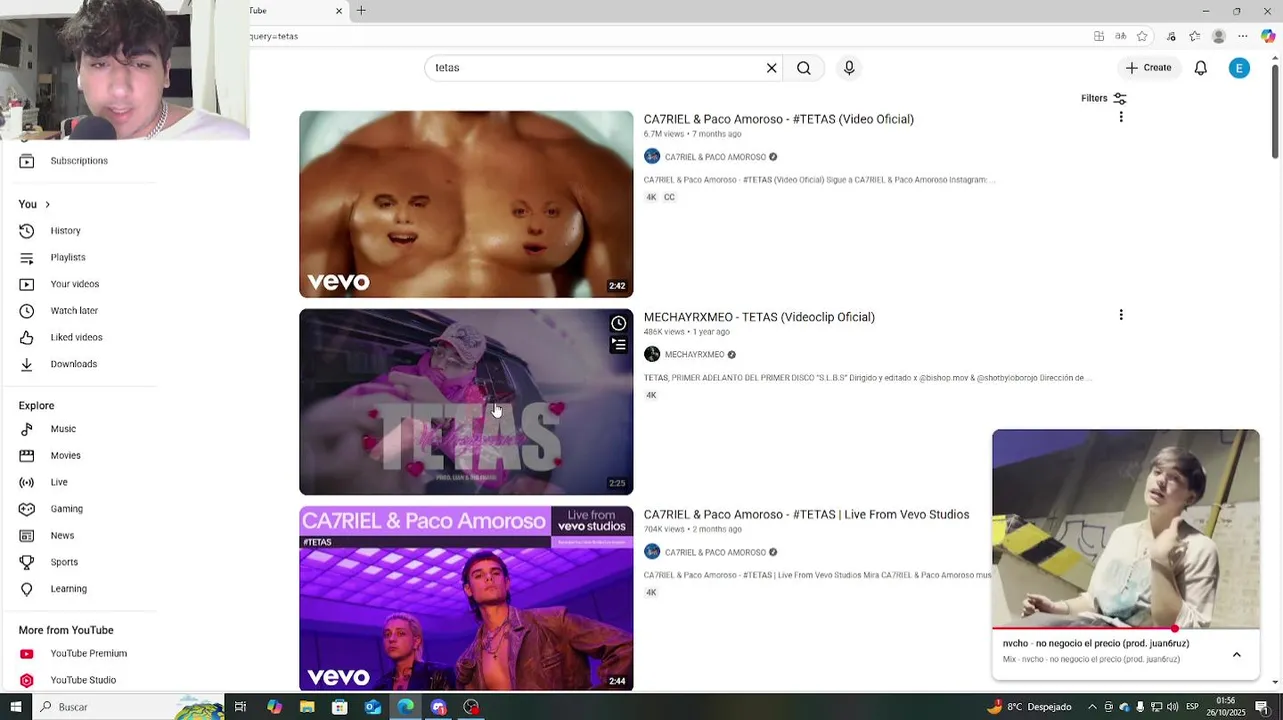Click the miniplayer video preview
Viewport: 1283px width, 720px height.
pos(1126,529)
